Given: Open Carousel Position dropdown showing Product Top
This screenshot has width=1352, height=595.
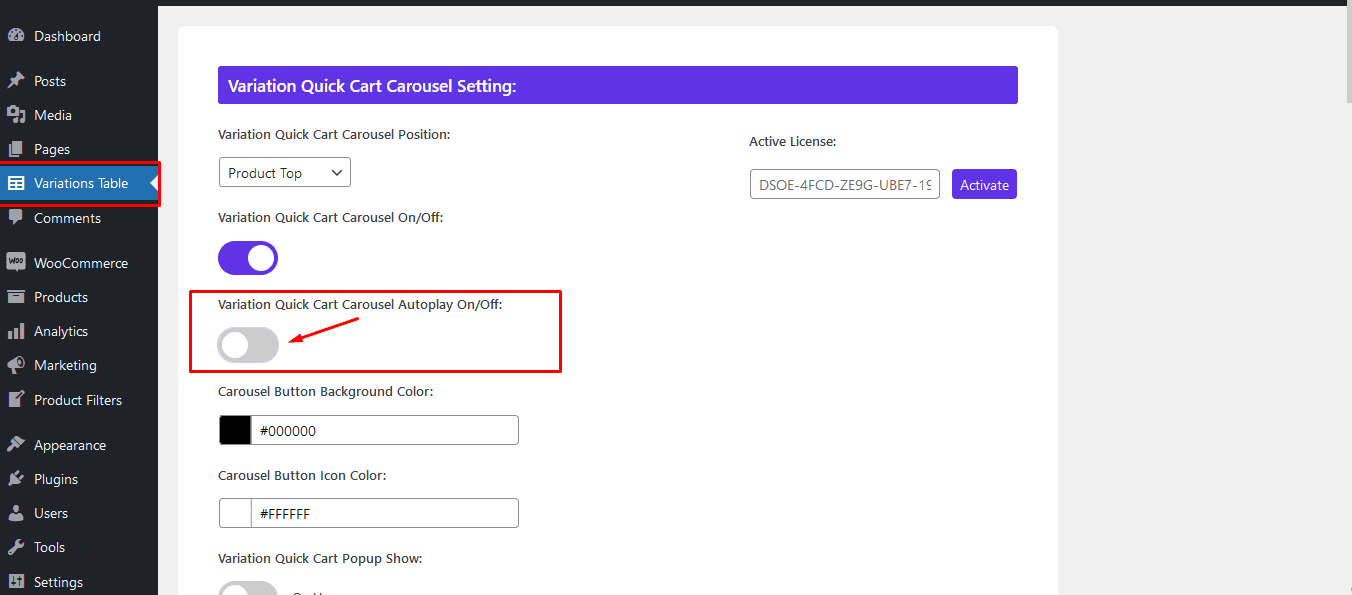Looking at the screenshot, I should click(x=285, y=172).
